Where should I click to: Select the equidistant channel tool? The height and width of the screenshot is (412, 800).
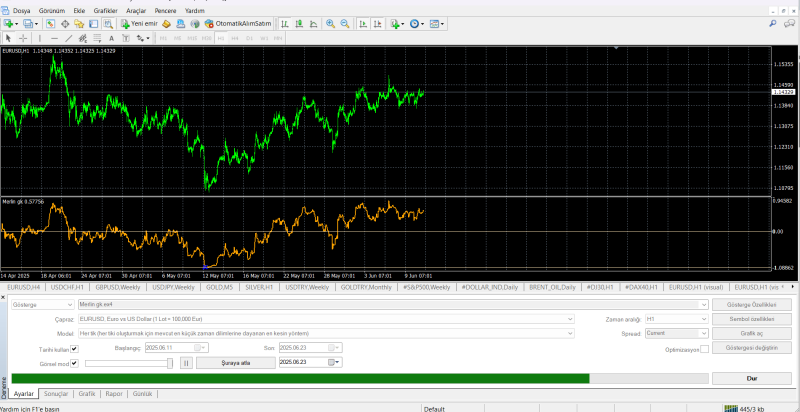[83, 38]
